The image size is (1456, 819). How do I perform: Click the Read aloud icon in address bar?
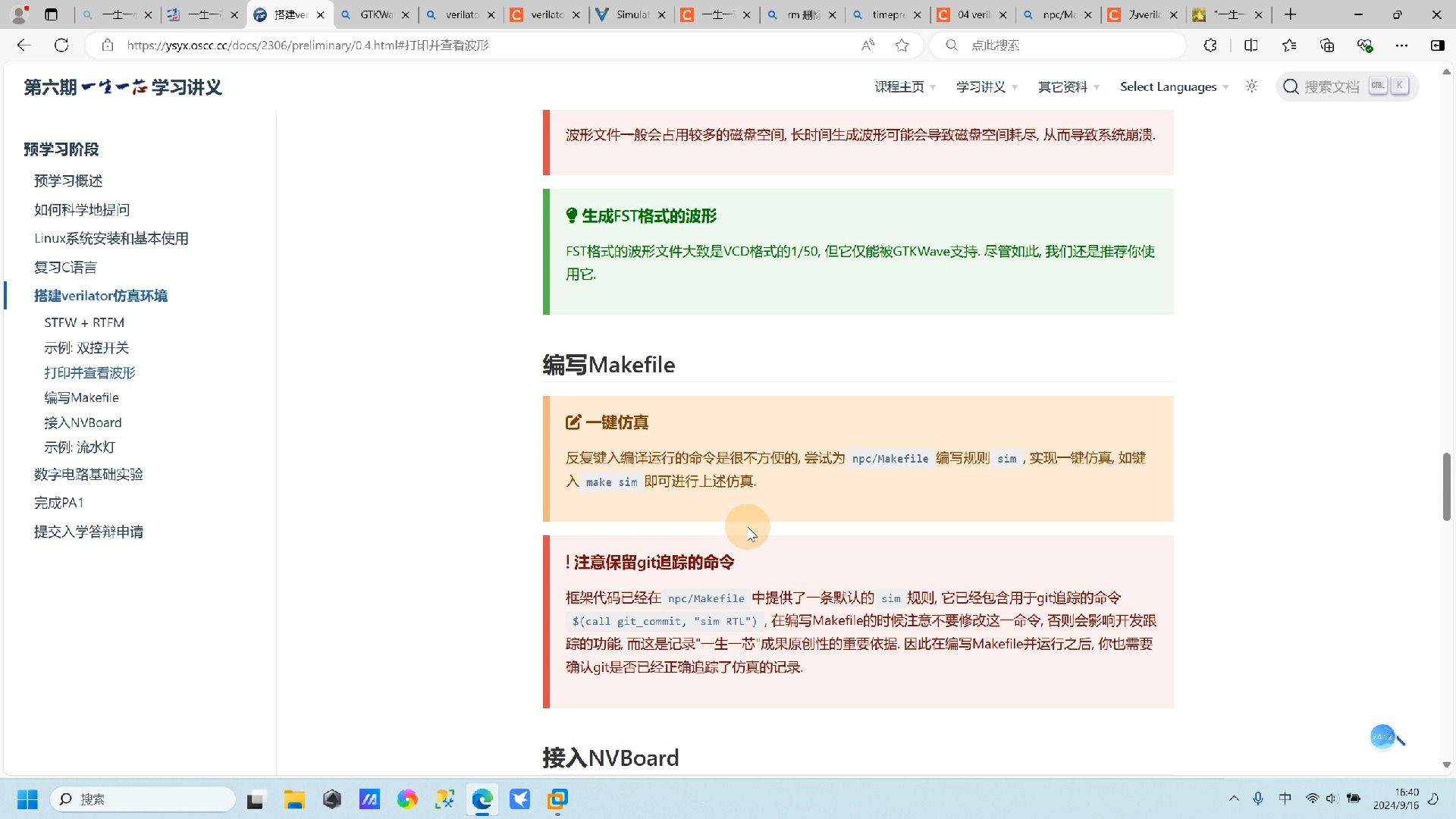pyautogui.click(x=868, y=45)
